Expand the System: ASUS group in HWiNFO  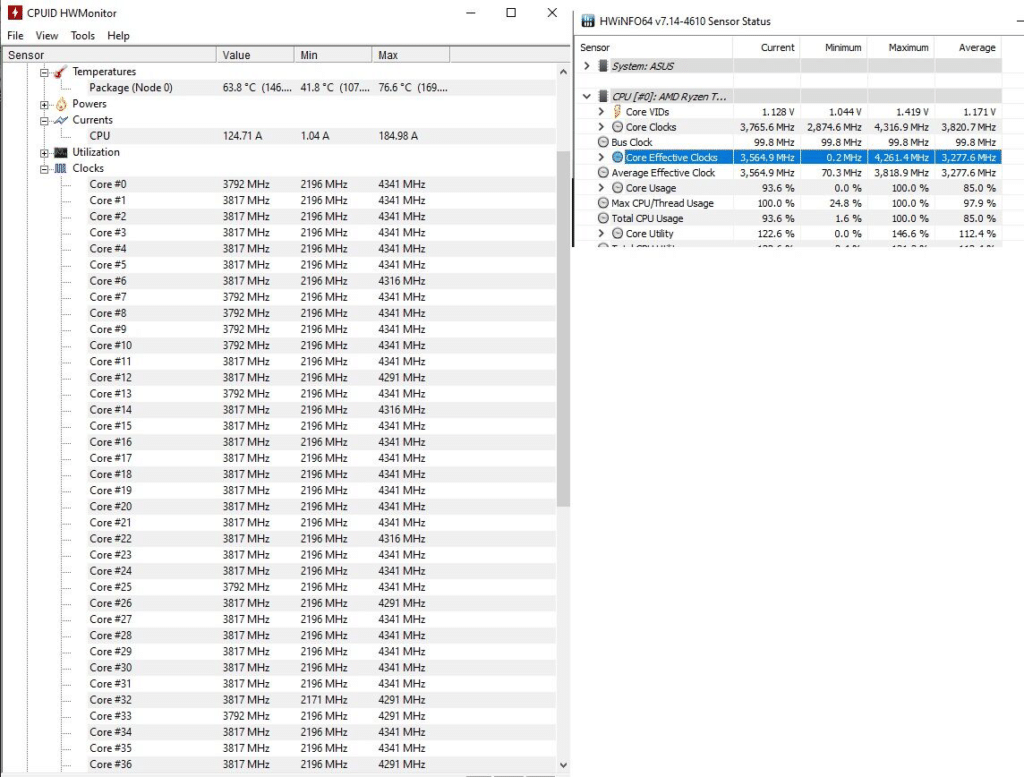point(586,66)
